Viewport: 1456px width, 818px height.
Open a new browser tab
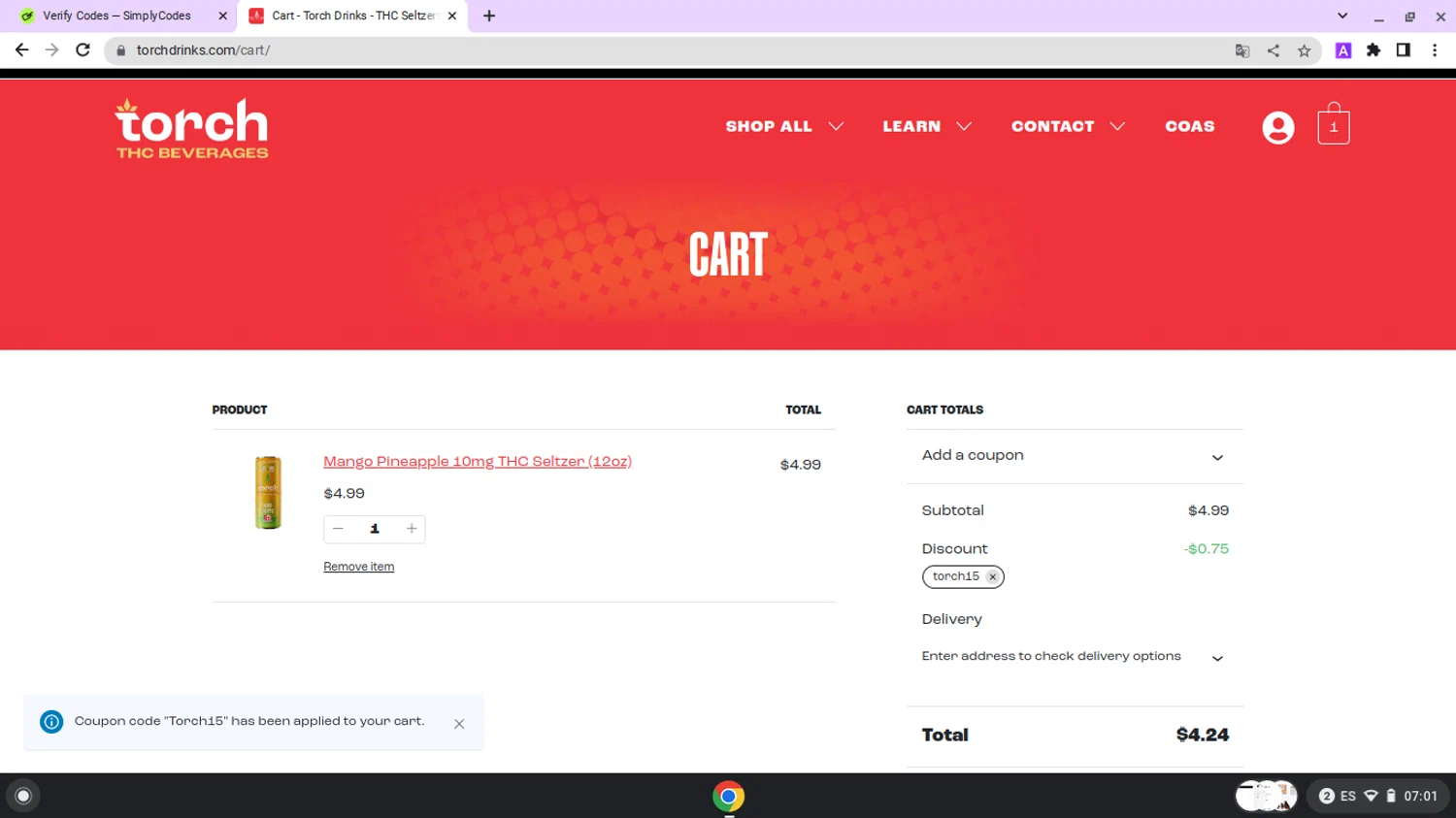pyautogui.click(x=489, y=16)
